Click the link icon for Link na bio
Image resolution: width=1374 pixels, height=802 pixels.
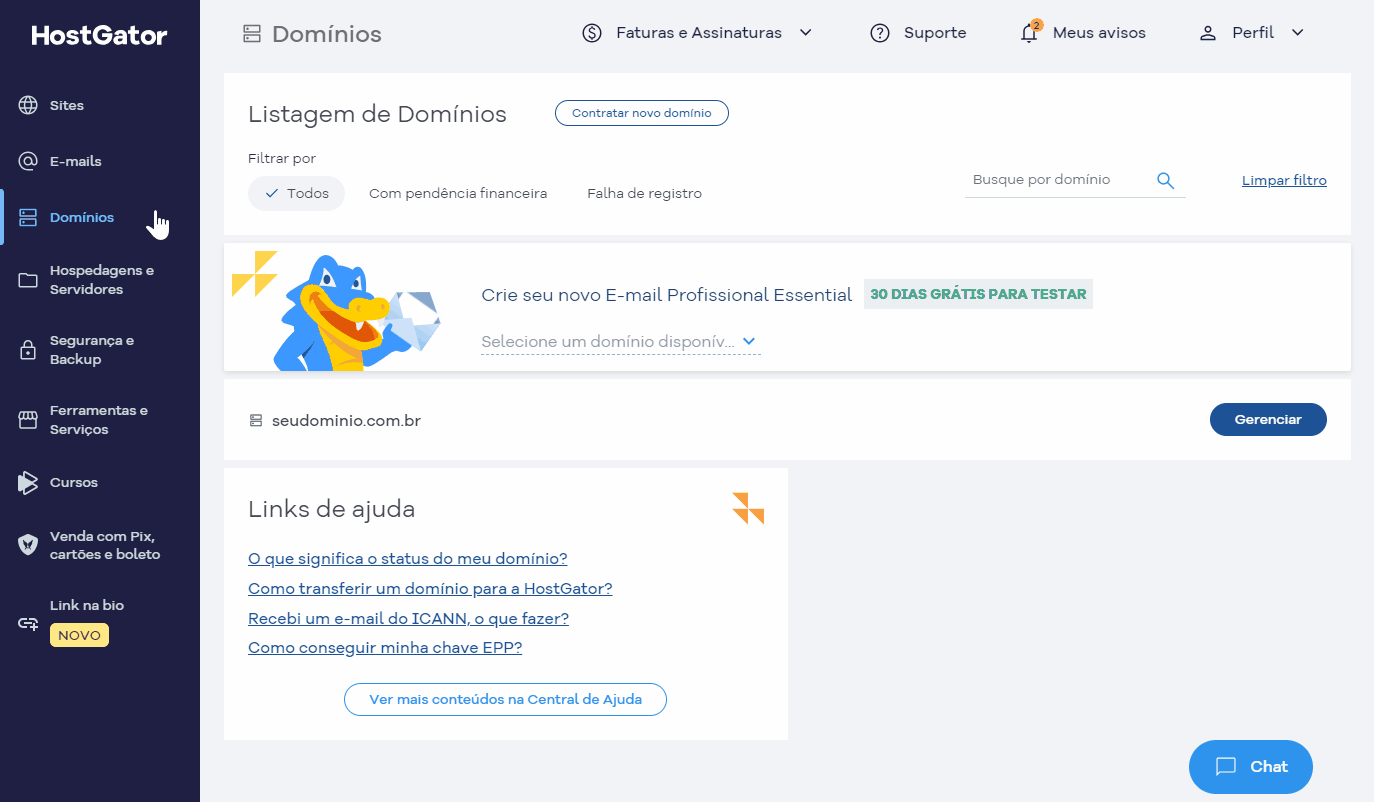[28, 623]
